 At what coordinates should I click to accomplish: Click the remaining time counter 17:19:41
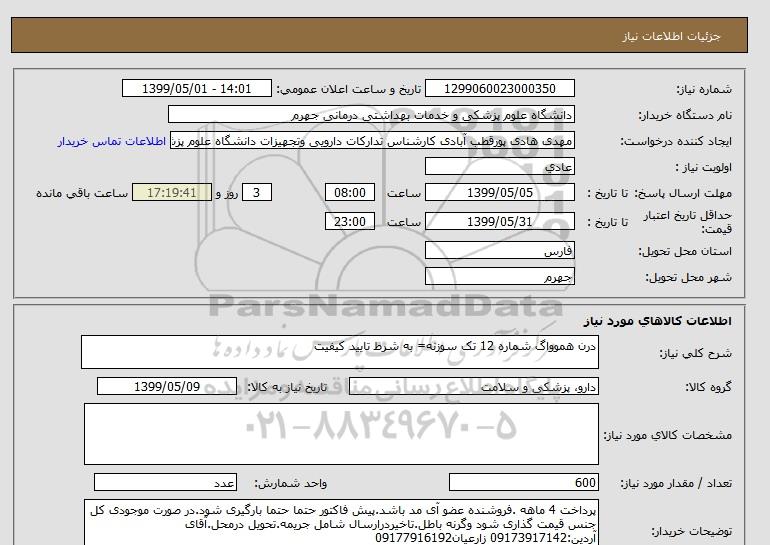(x=172, y=192)
